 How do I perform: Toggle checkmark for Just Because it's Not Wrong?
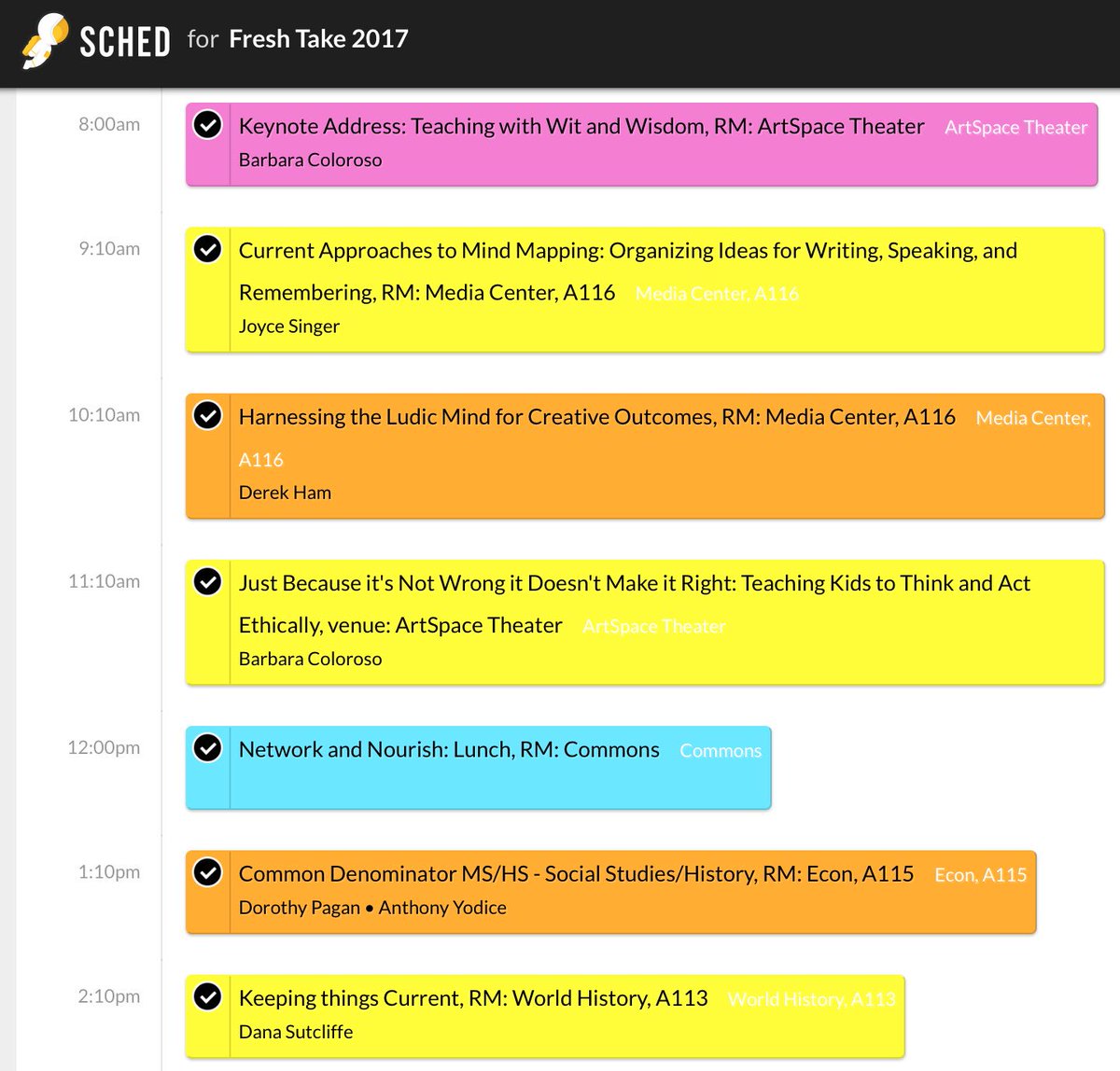[207, 581]
